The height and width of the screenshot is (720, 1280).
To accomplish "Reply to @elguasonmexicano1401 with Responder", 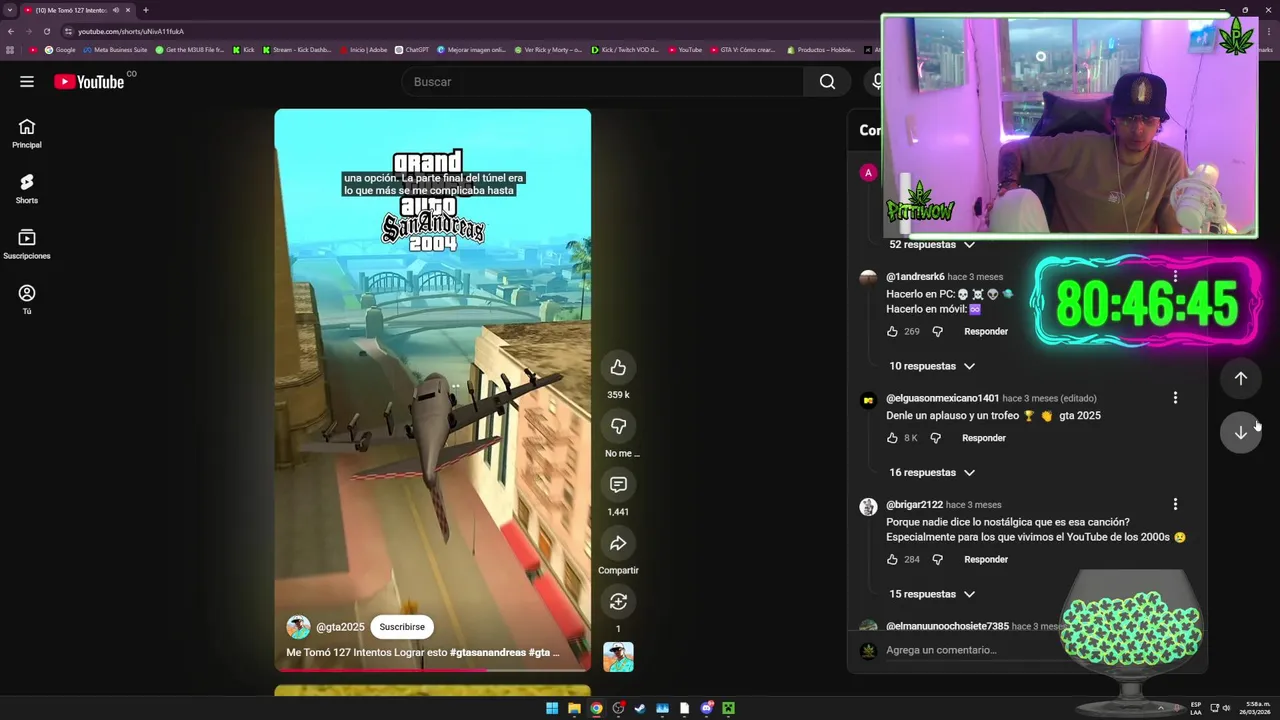I will tap(984, 438).
